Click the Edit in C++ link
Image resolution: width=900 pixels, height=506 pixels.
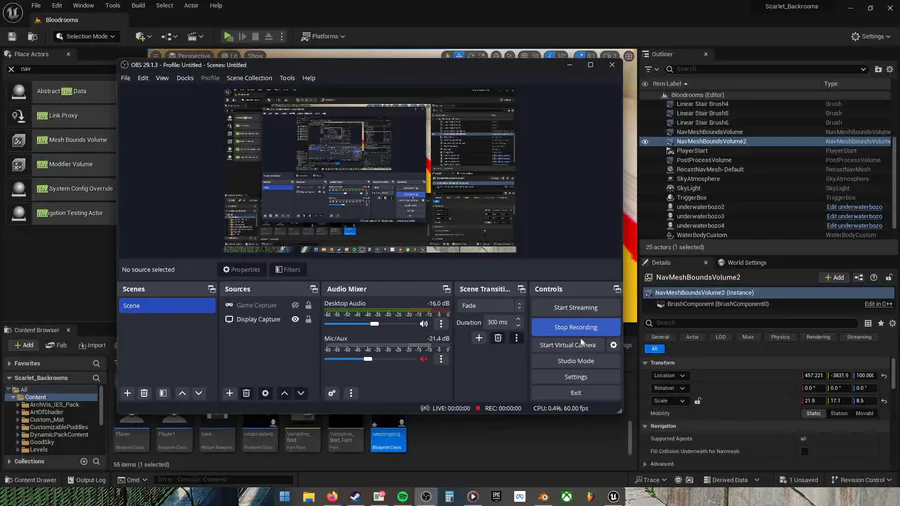[x=878, y=304]
